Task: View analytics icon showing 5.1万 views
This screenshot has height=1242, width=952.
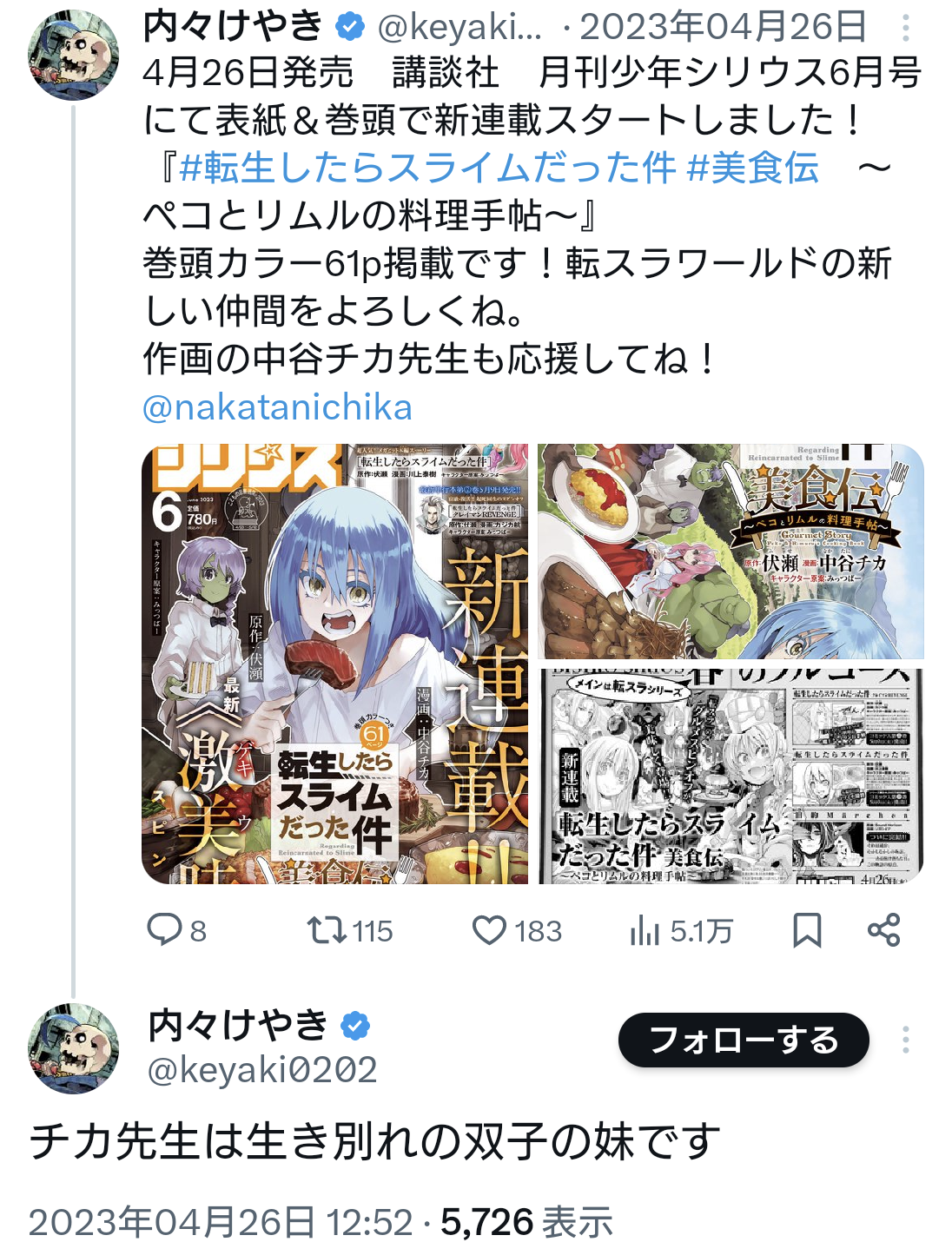Action: click(x=645, y=931)
